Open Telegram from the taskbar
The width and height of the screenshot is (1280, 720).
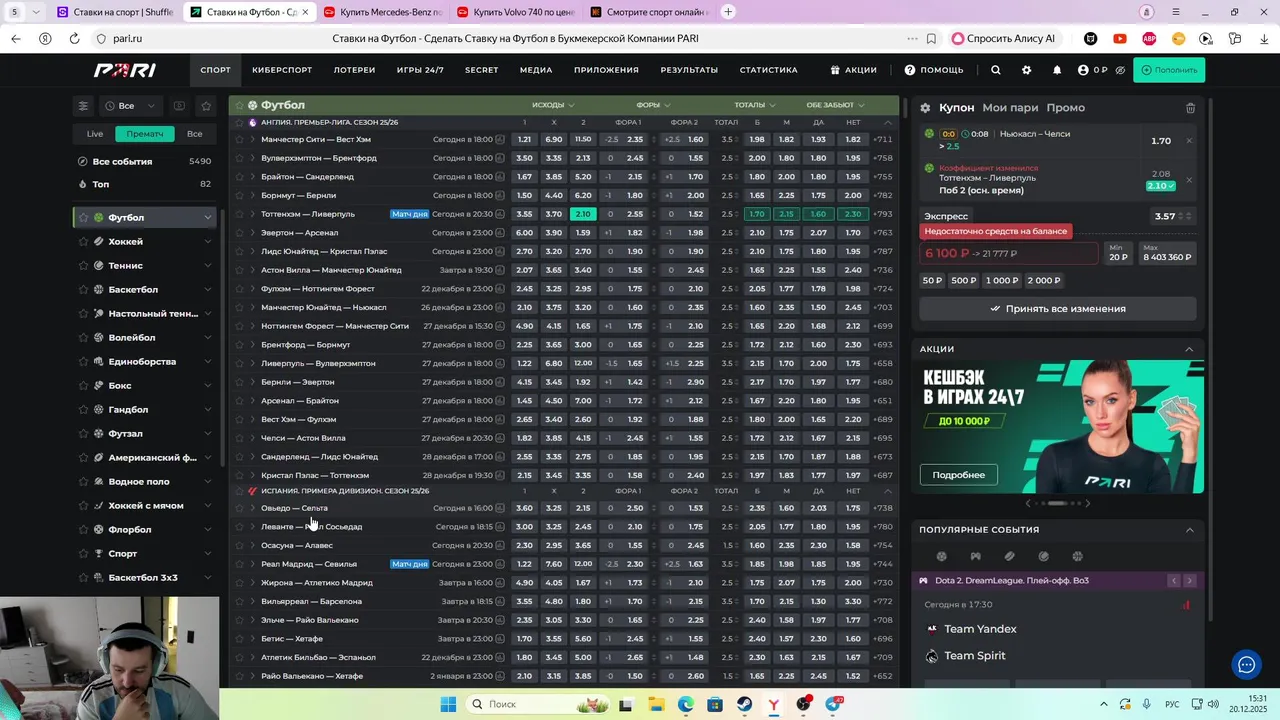pyautogui.click(x=833, y=704)
